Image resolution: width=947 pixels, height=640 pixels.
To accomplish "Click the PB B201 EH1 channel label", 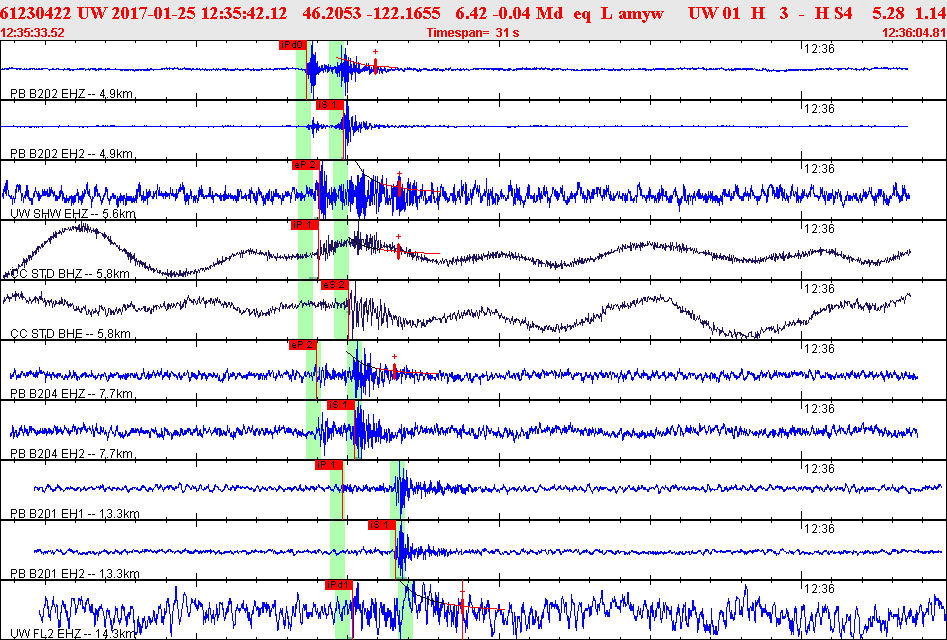I will pos(75,514).
